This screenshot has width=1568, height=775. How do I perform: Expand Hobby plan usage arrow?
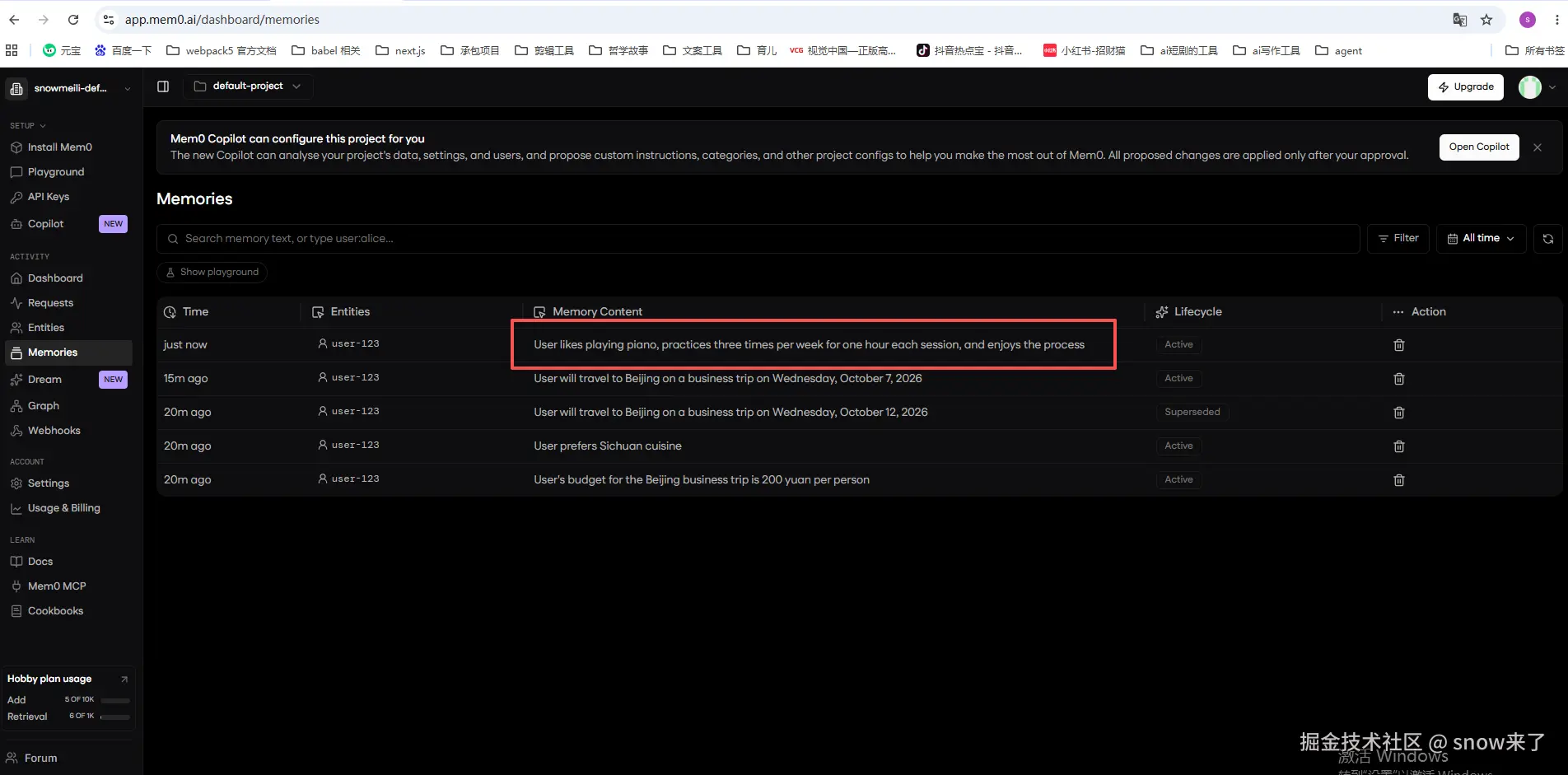[x=124, y=679]
